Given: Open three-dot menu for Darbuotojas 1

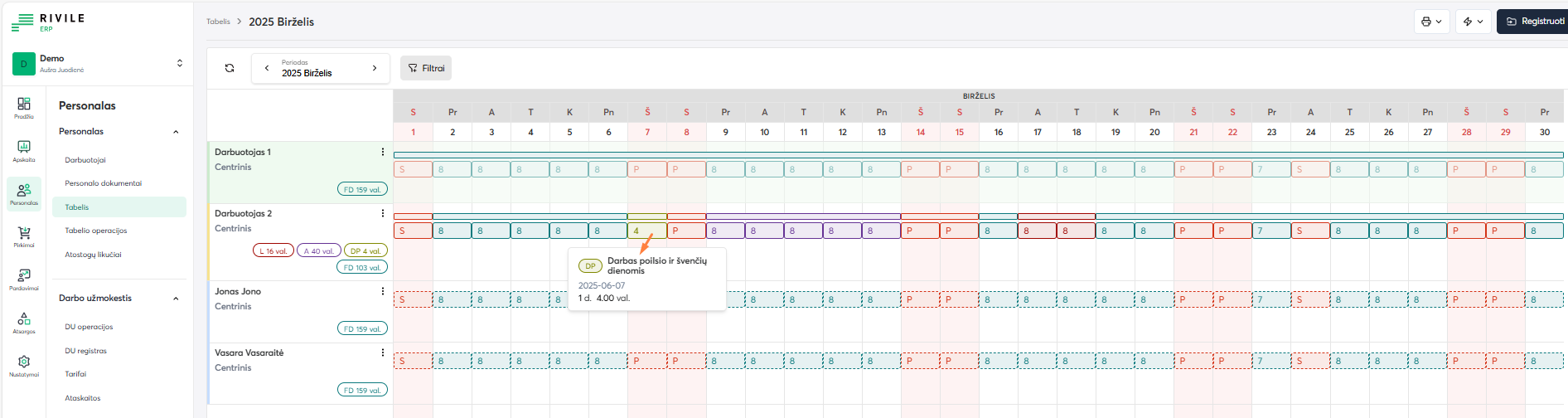Looking at the screenshot, I should click(382, 152).
